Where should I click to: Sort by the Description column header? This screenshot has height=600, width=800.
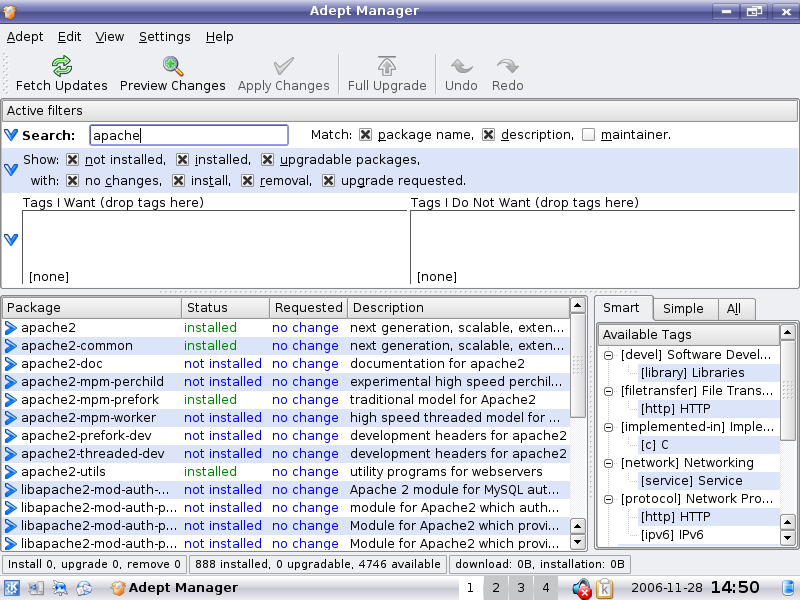458,308
